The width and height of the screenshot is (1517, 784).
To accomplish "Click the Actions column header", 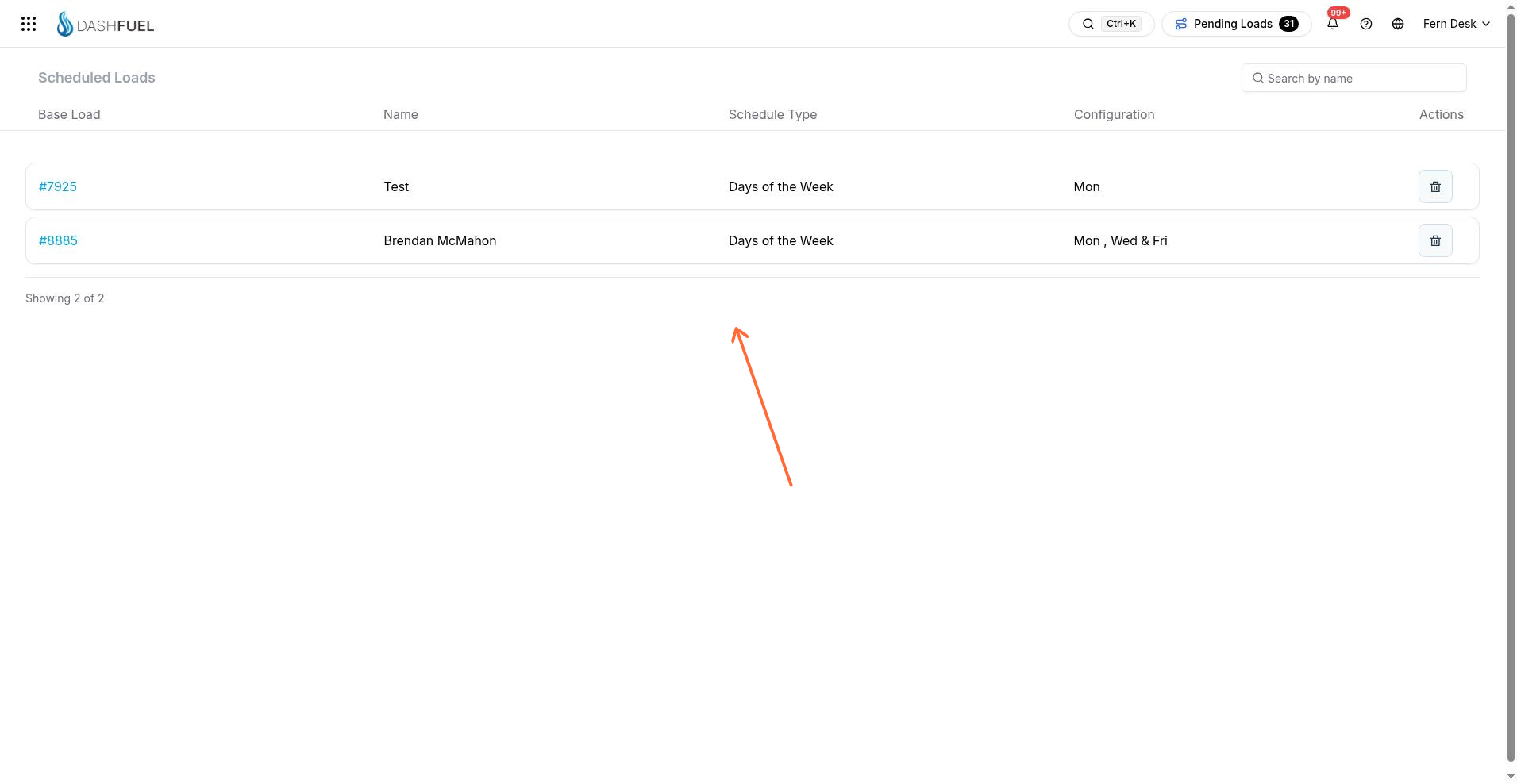I will (x=1441, y=114).
